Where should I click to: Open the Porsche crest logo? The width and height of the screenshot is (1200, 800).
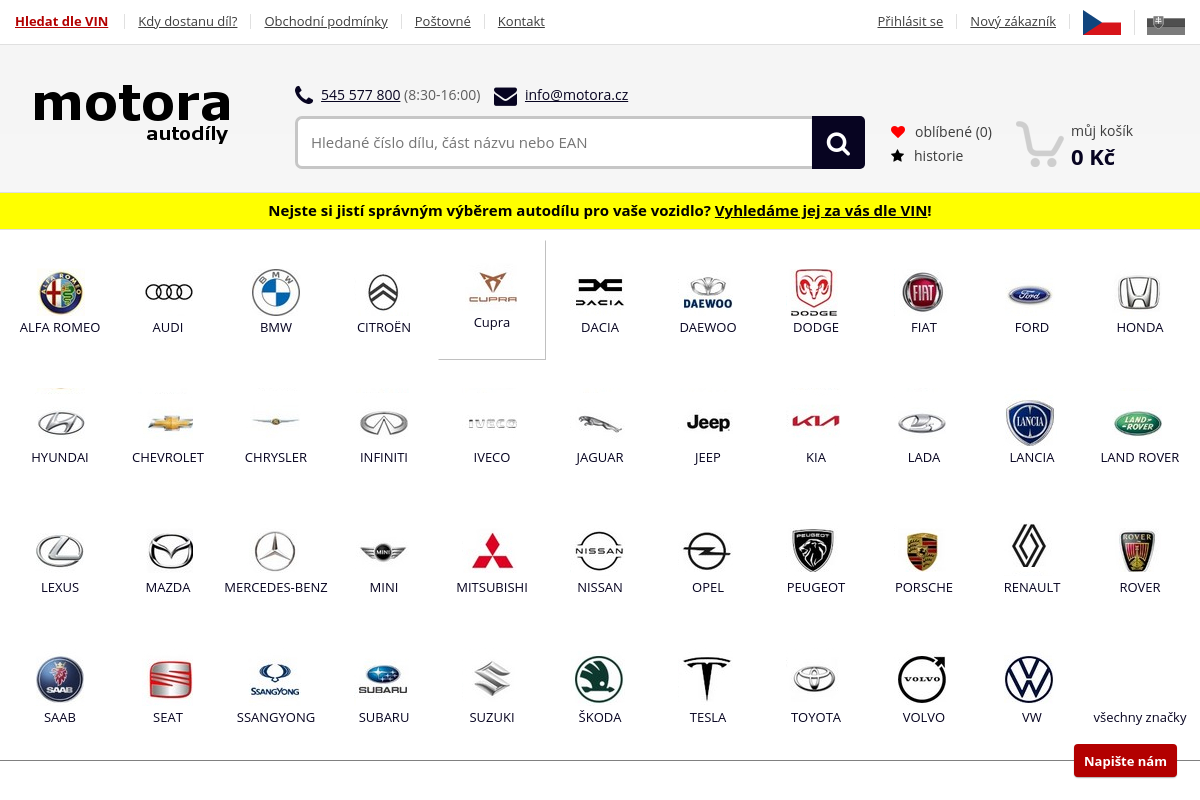(x=923, y=552)
